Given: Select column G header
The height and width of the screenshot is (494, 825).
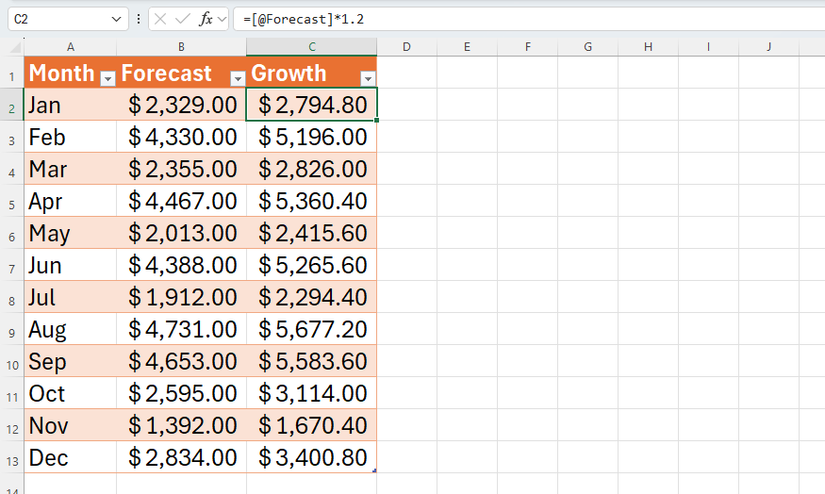Looking at the screenshot, I should [588, 47].
